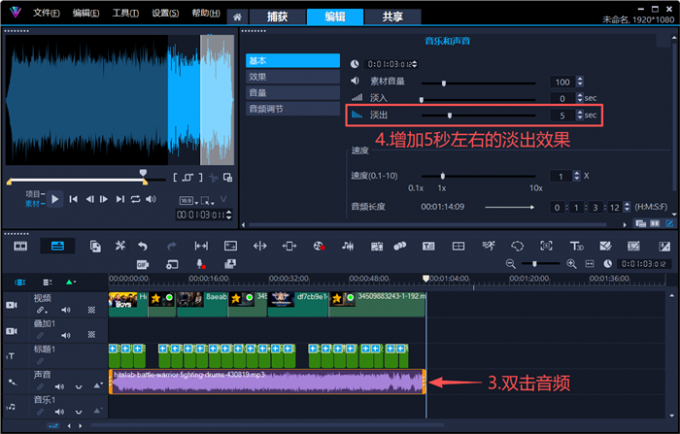
Task: Open the resize/crop mode dropdown in preview
Action: (x=208, y=201)
